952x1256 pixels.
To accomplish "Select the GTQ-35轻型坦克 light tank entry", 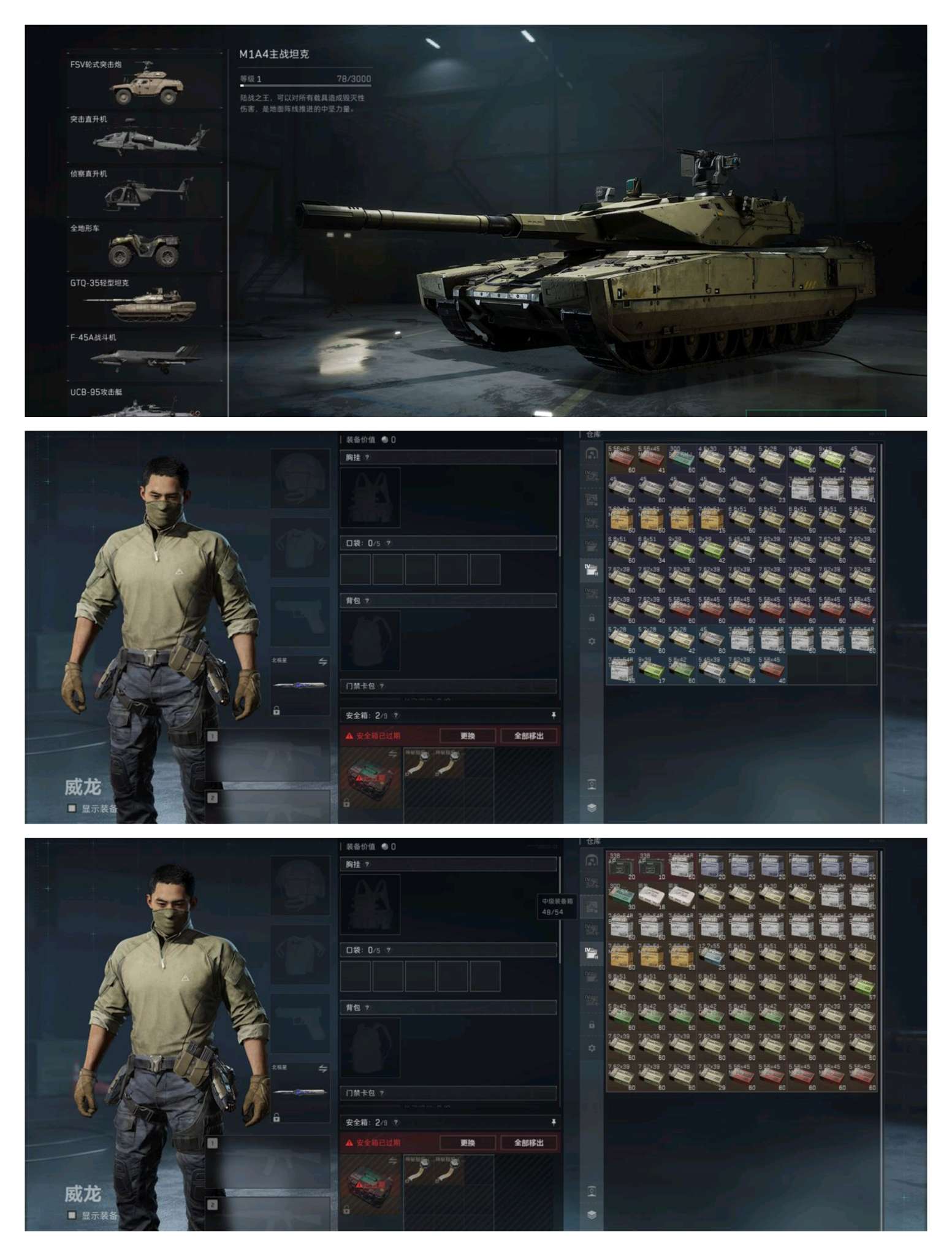I will 145,301.
